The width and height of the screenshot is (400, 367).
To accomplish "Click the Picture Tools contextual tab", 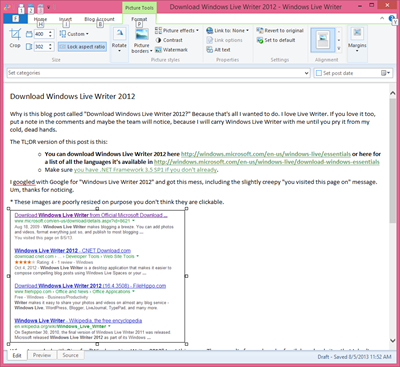I will tap(139, 8).
